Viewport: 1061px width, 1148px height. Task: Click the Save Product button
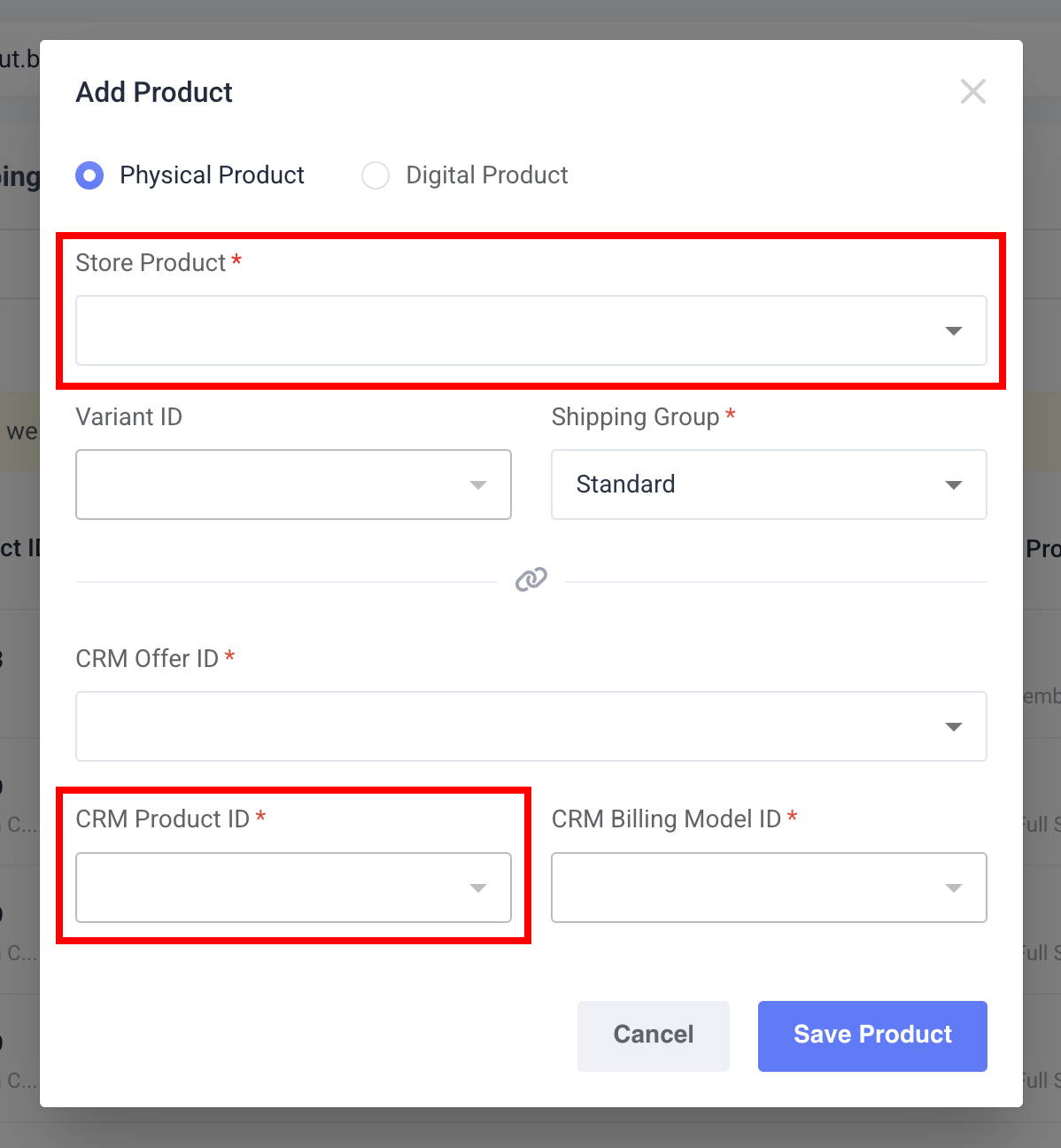point(872,1036)
